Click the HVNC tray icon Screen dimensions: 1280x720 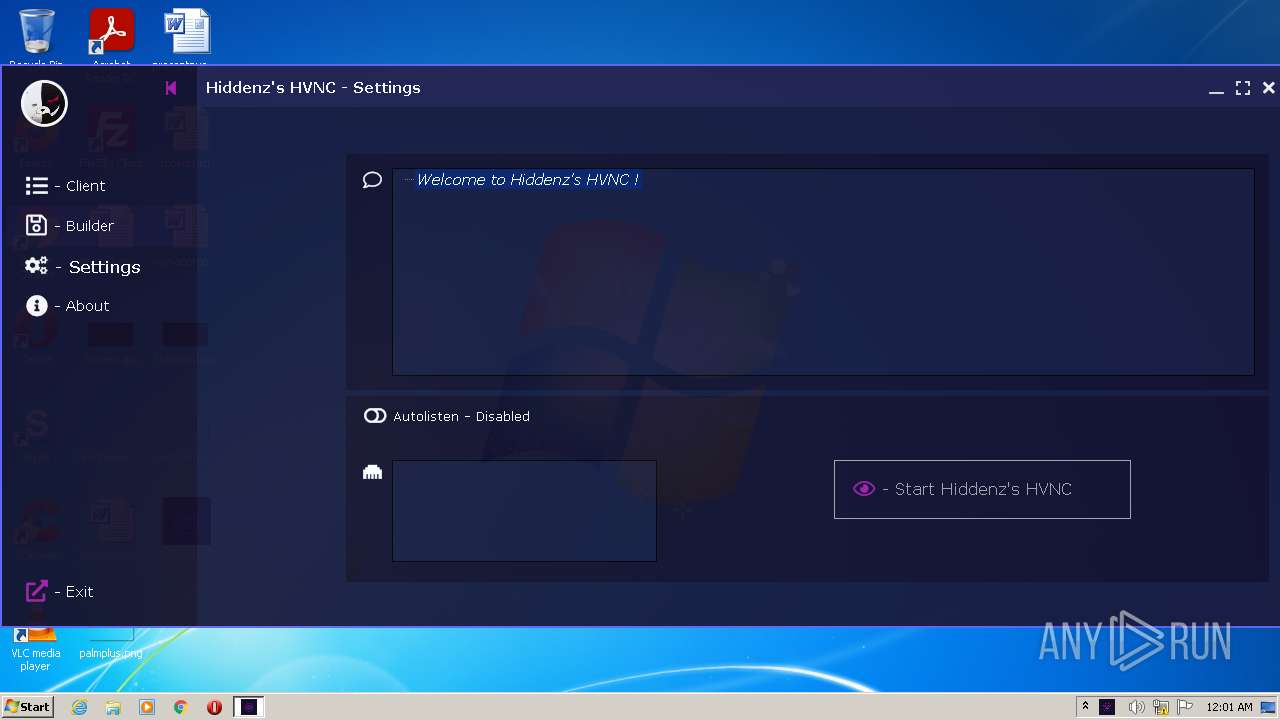coord(1107,707)
